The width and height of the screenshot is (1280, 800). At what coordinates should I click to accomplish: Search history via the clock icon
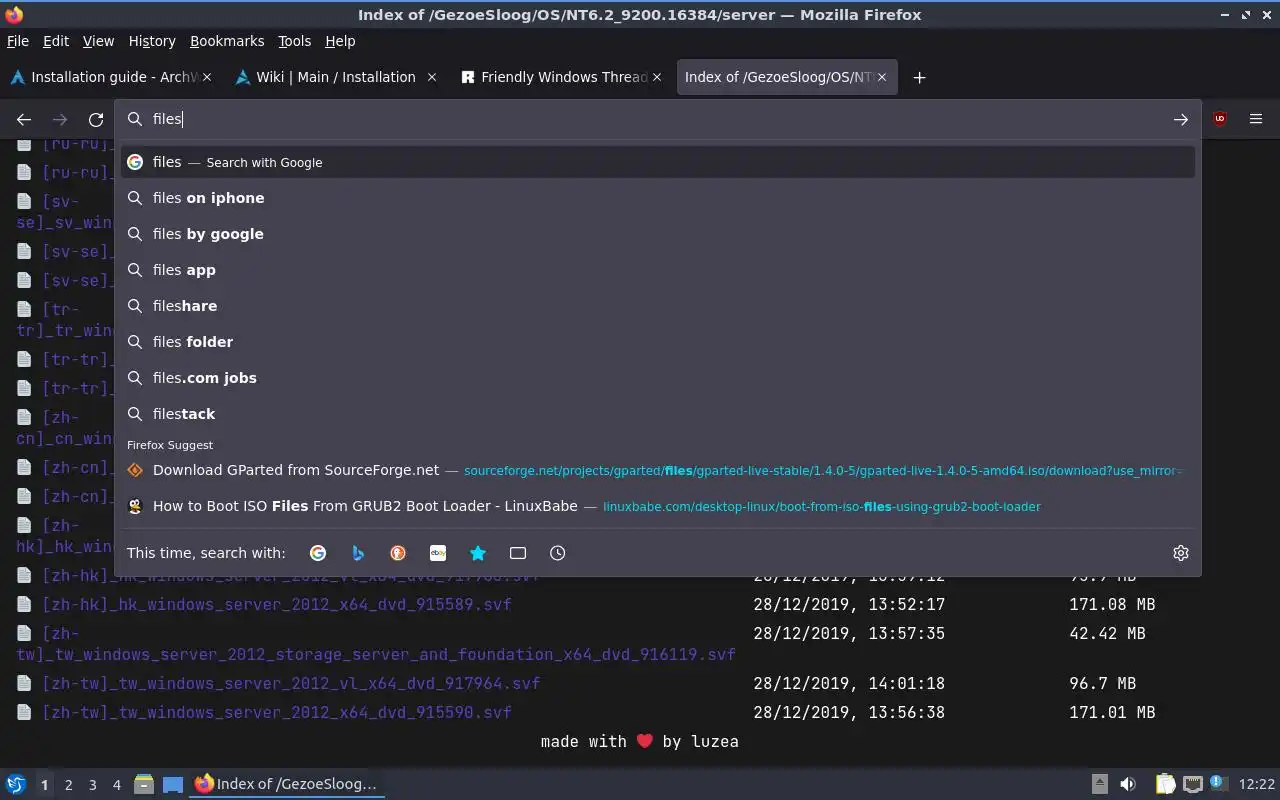(558, 553)
